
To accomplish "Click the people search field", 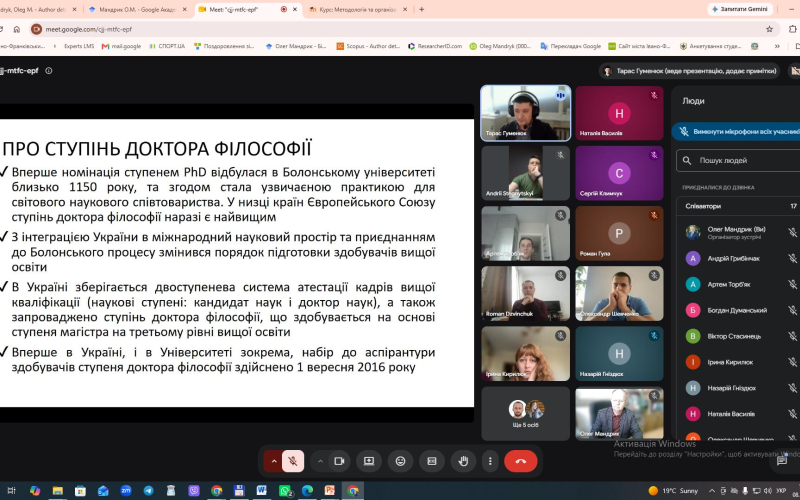I will [x=740, y=160].
